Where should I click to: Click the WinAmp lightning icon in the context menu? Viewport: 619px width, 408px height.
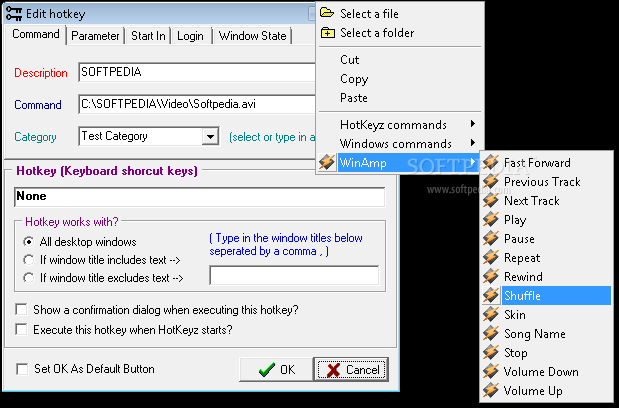point(327,162)
